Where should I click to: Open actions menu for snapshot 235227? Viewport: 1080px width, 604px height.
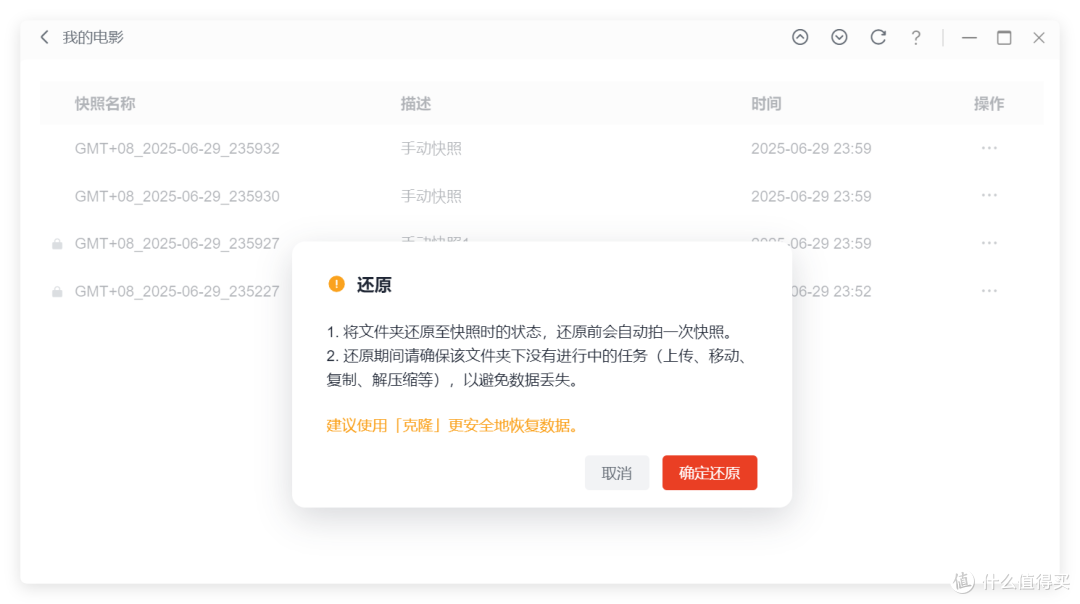pos(989,291)
